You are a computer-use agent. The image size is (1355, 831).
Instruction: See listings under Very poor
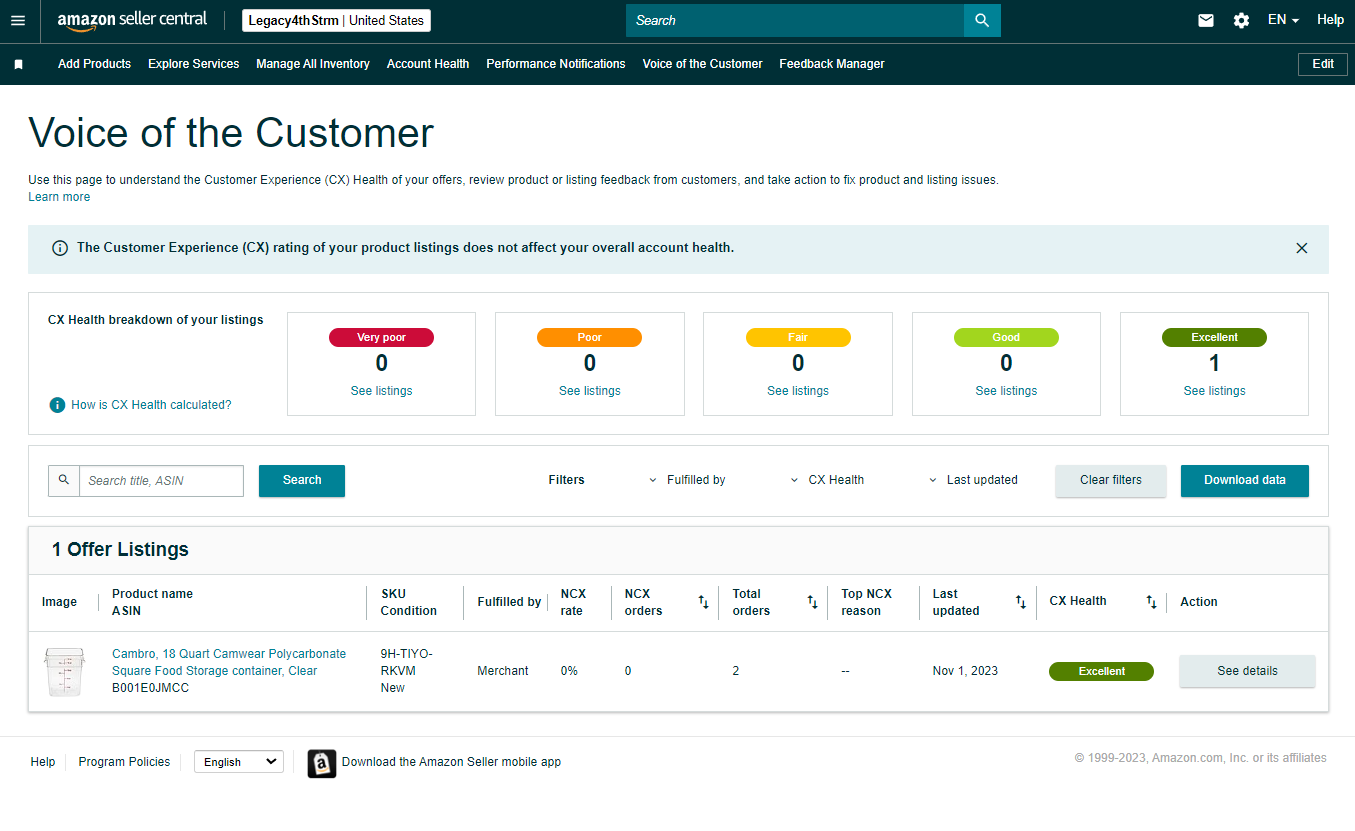[x=381, y=391]
